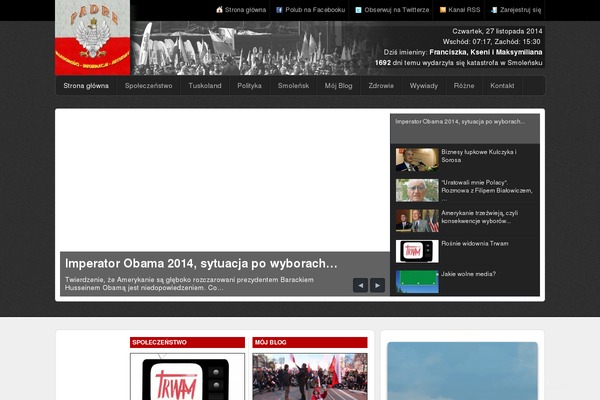The width and height of the screenshot is (600, 400).
Task: Open the Społeczeństwo menu item
Action: click(148, 86)
